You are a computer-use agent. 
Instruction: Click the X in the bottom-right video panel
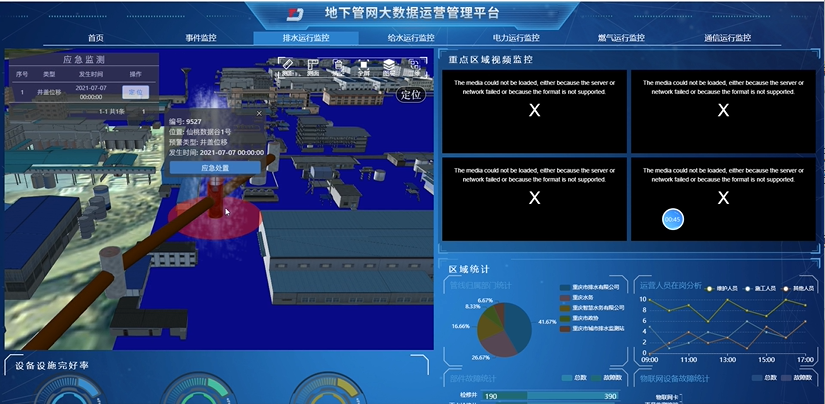[723, 198]
